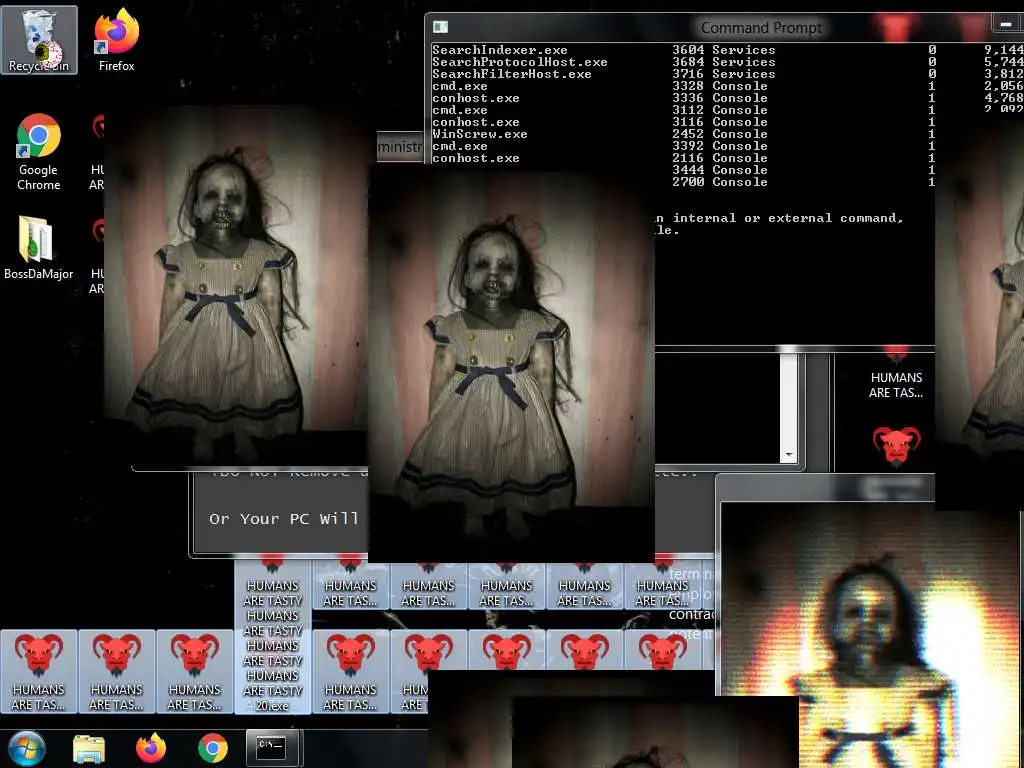Click memory value 9,144 in Command Prompt
The height and width of the screenshot is (768, 1024).
[1004, 50]
